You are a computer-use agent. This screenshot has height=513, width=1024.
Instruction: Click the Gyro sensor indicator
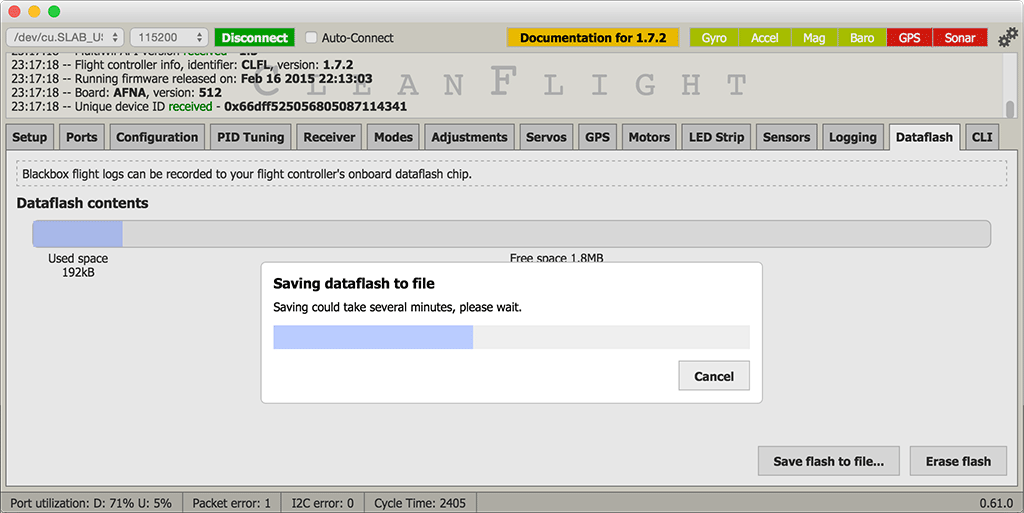pos(714,38)
